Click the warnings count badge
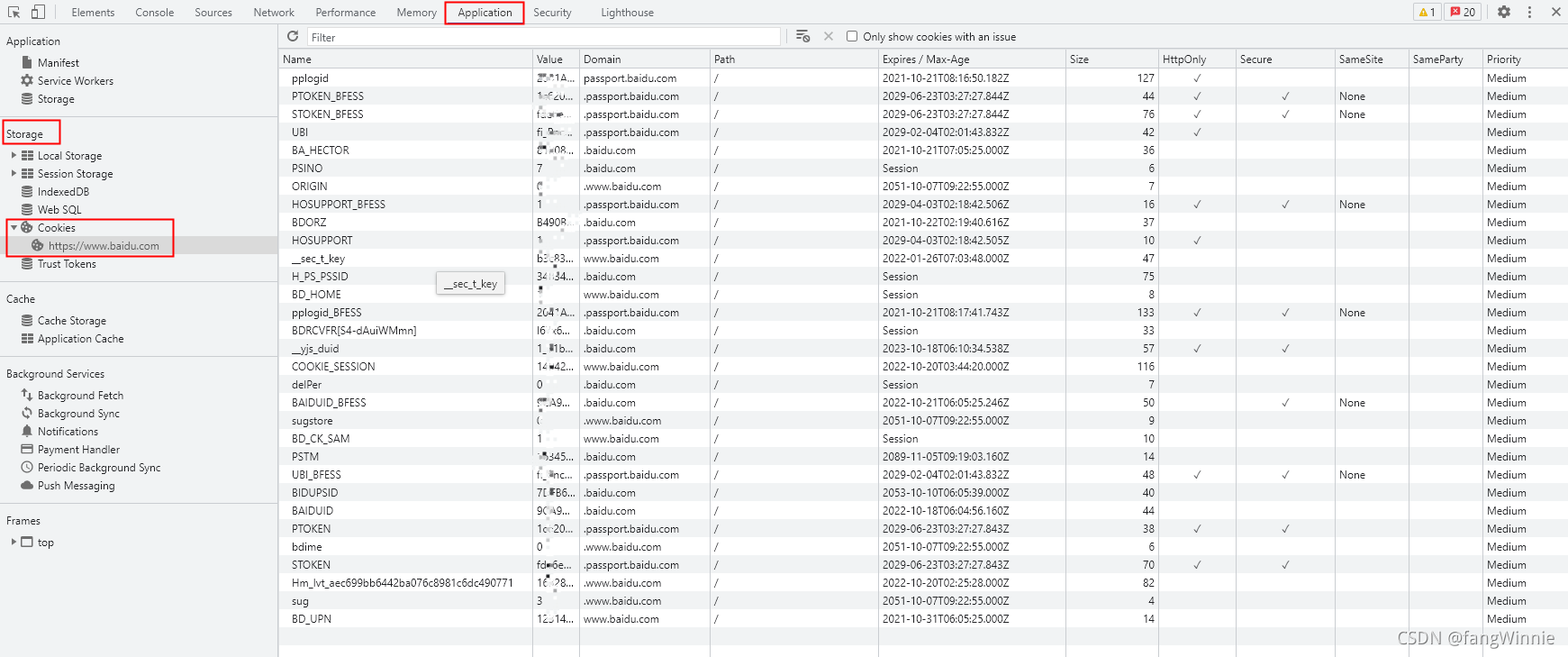 tap(1428, 12)
